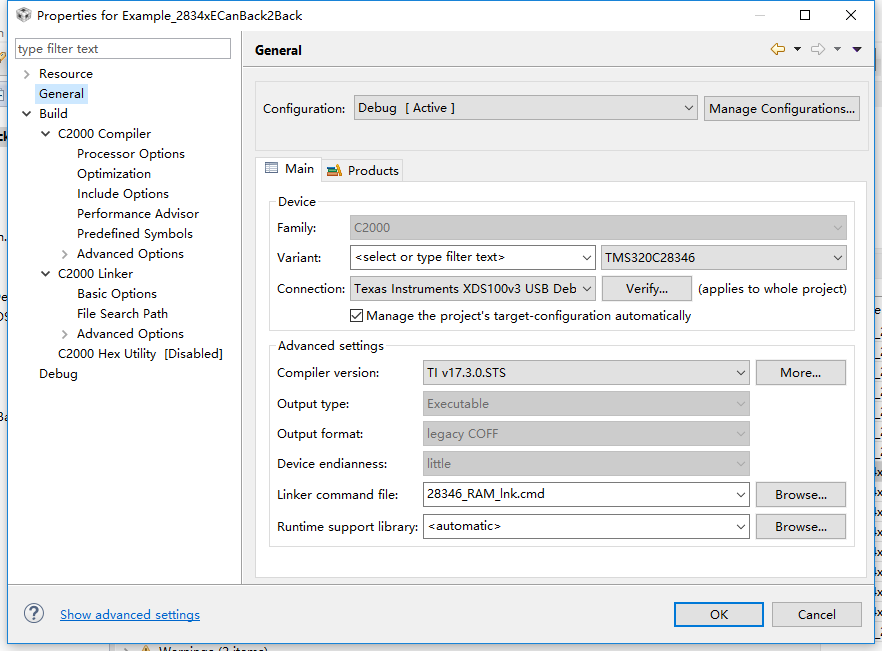Open the back history dropdown arrow
882x651 pixels.
pos(797,49)
